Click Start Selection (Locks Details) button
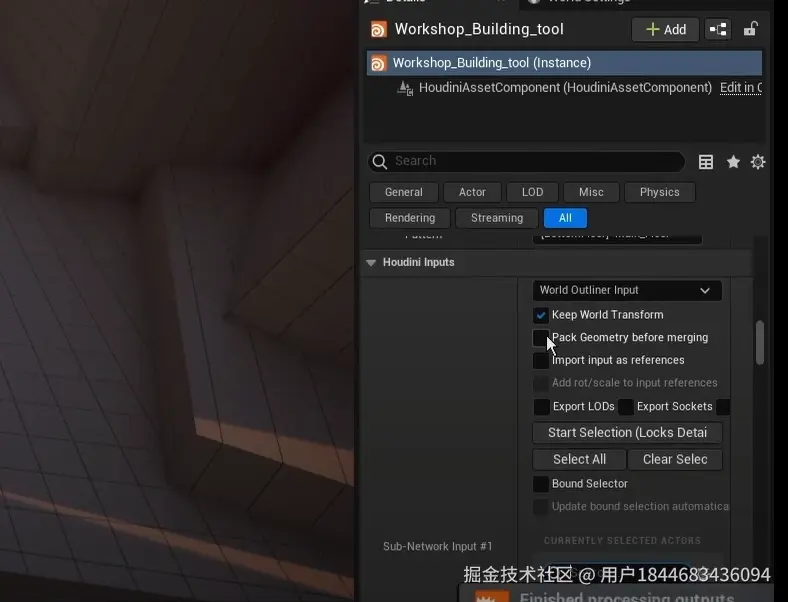This screenshot has width=788, height=602. click(627, 433)
